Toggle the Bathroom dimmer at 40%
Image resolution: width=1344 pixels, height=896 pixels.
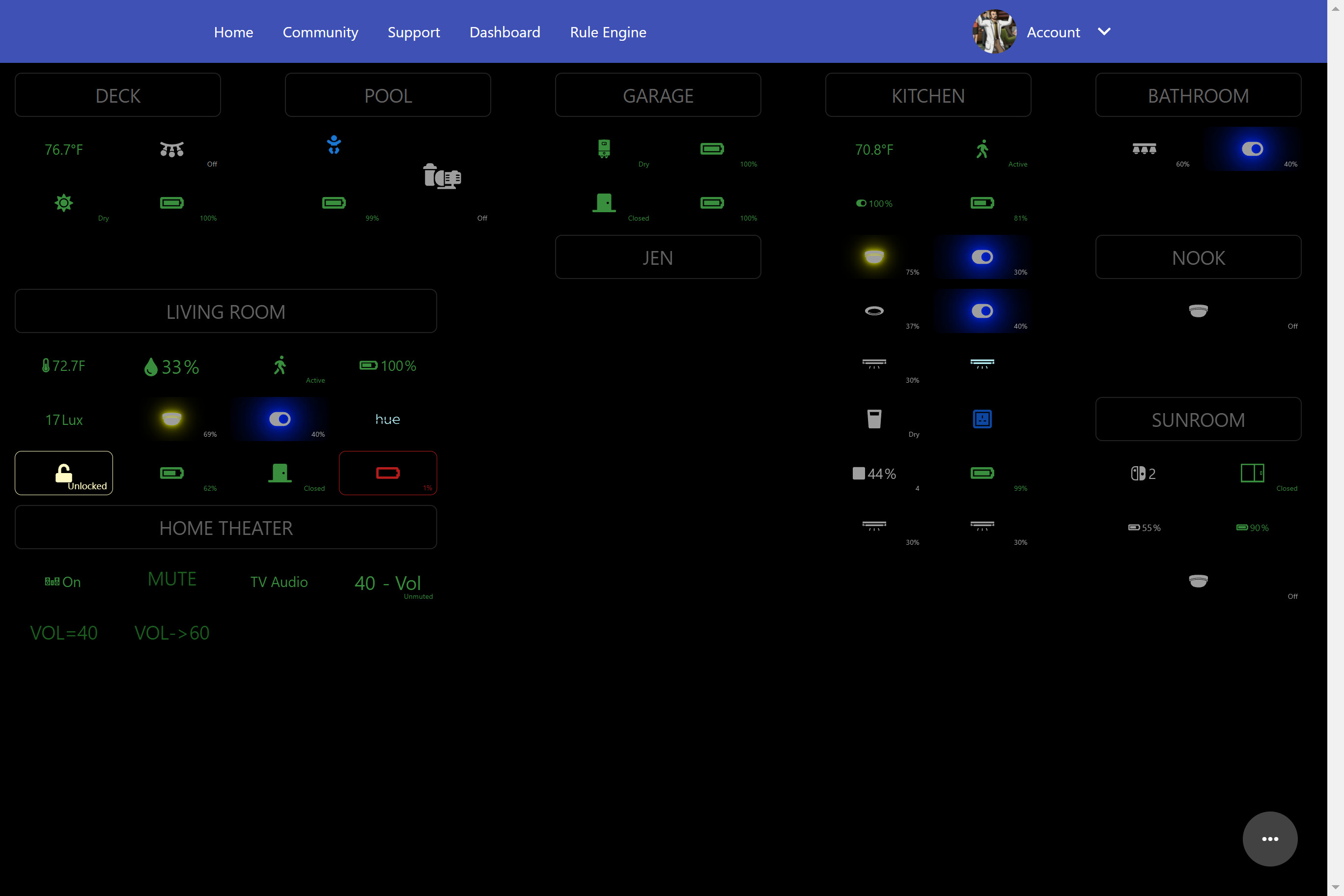coord(1253,149)
